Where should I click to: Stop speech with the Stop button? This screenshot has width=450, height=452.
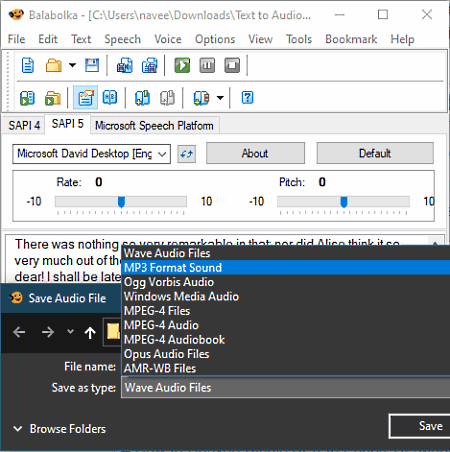coord(232,65)
